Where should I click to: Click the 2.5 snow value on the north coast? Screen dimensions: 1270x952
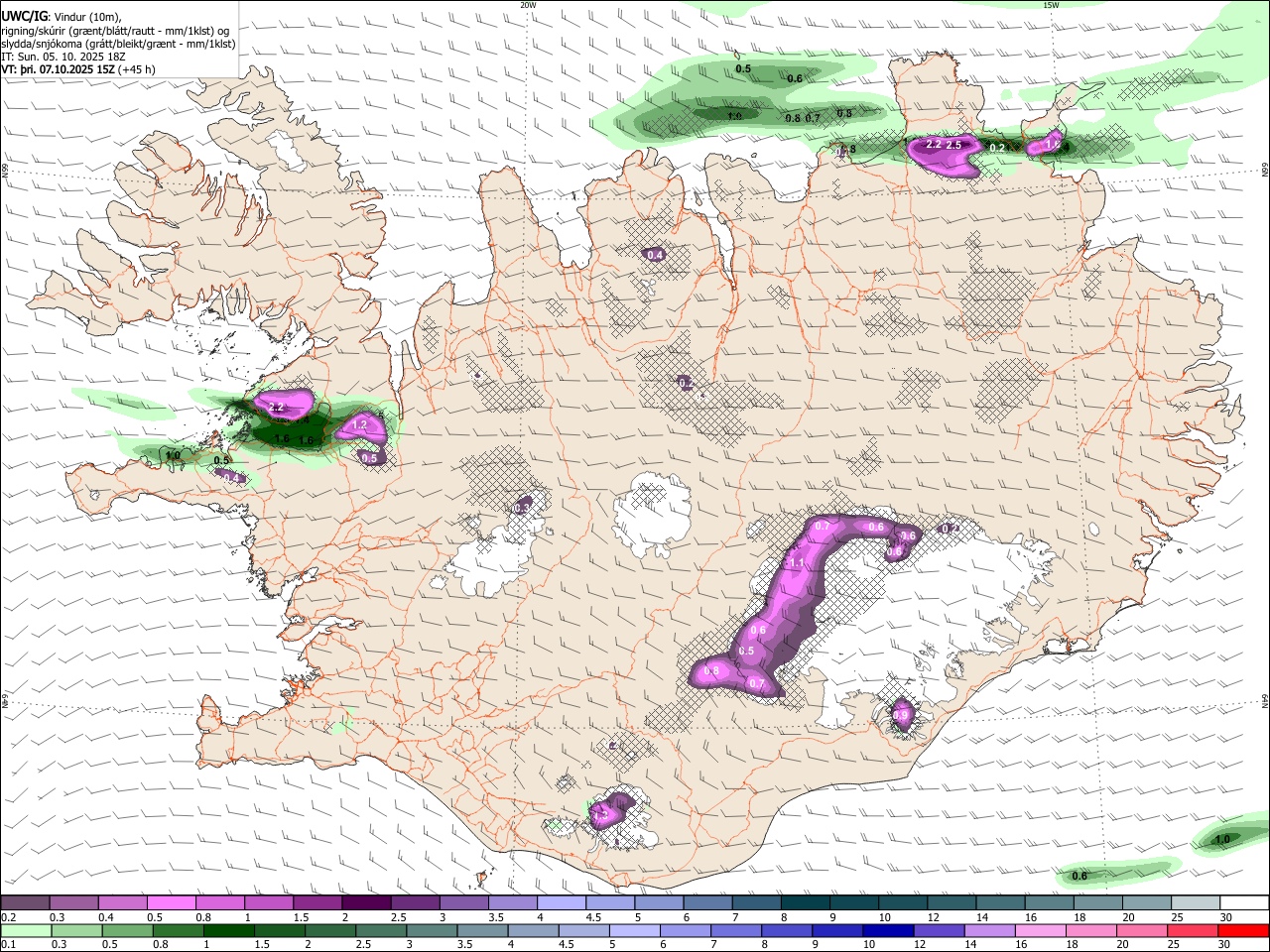[x=953, y=145]
